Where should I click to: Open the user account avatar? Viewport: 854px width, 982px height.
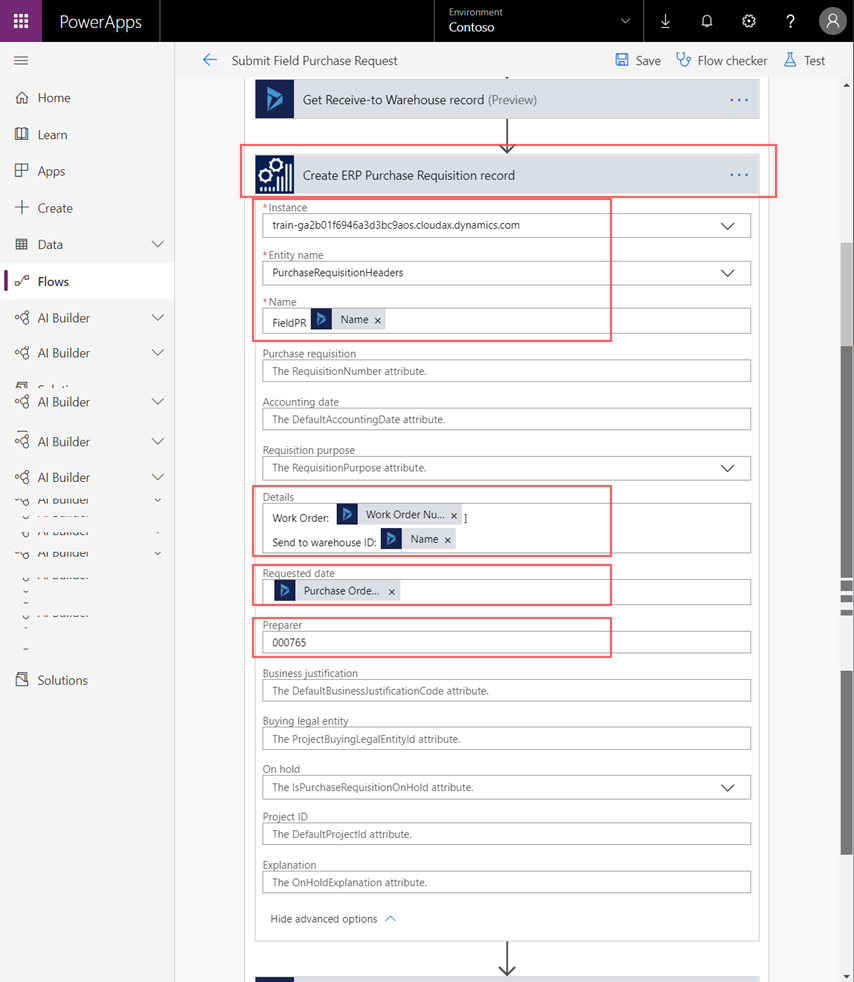831,21
